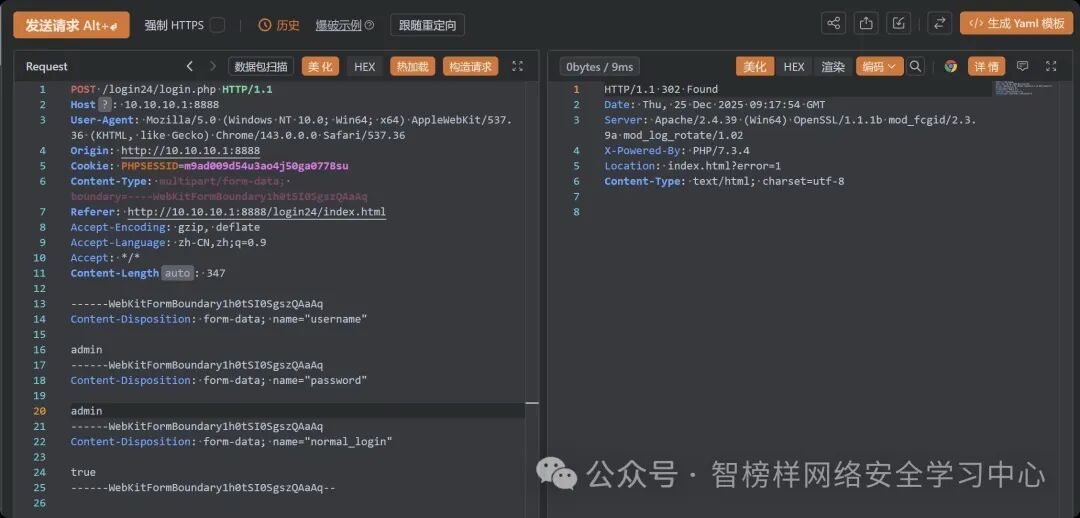Click the response Content-Type text/html line

coord(725,181)
